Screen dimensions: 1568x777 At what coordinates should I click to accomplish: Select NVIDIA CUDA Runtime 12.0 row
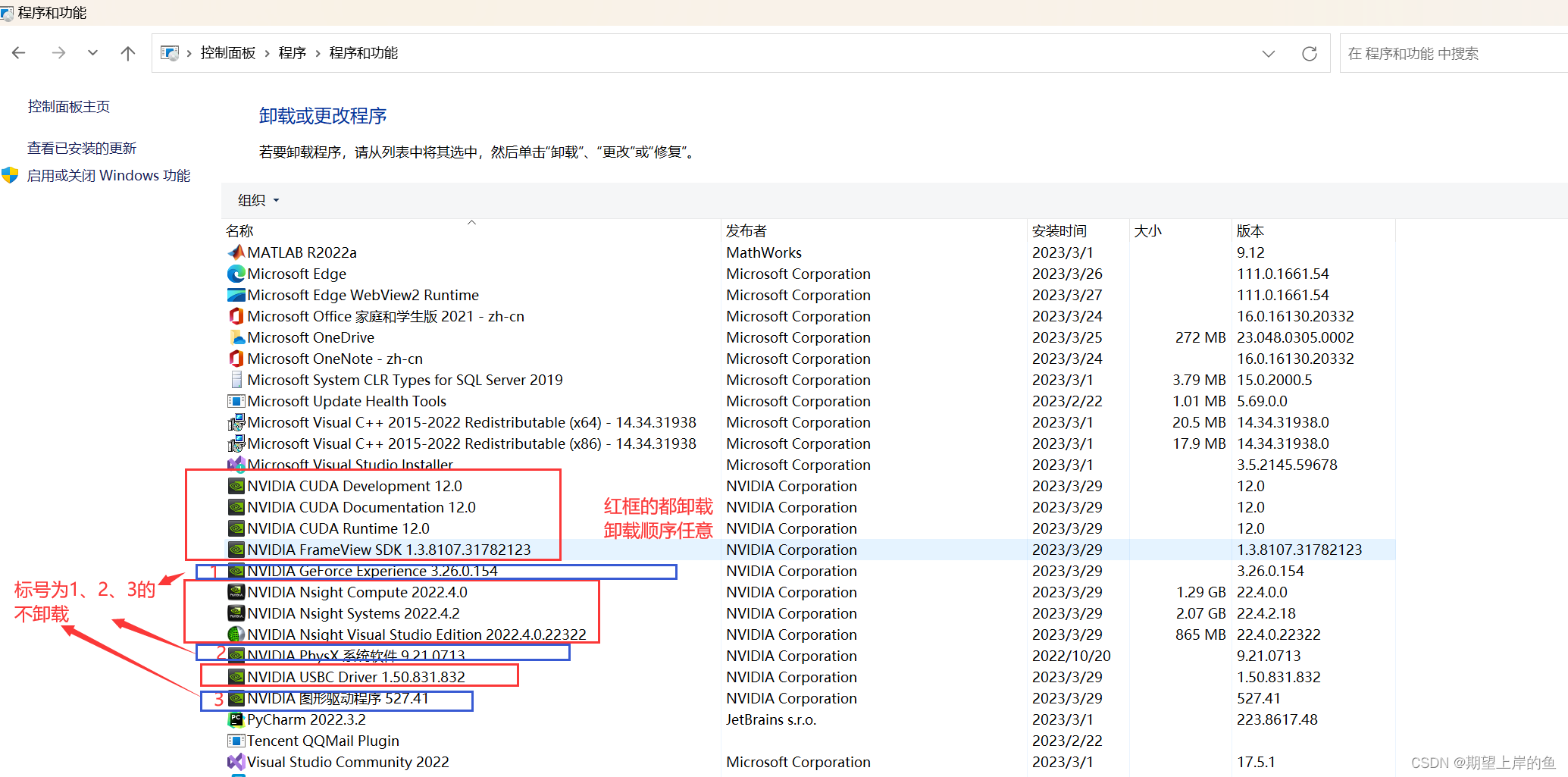click(x=809, y=528)
